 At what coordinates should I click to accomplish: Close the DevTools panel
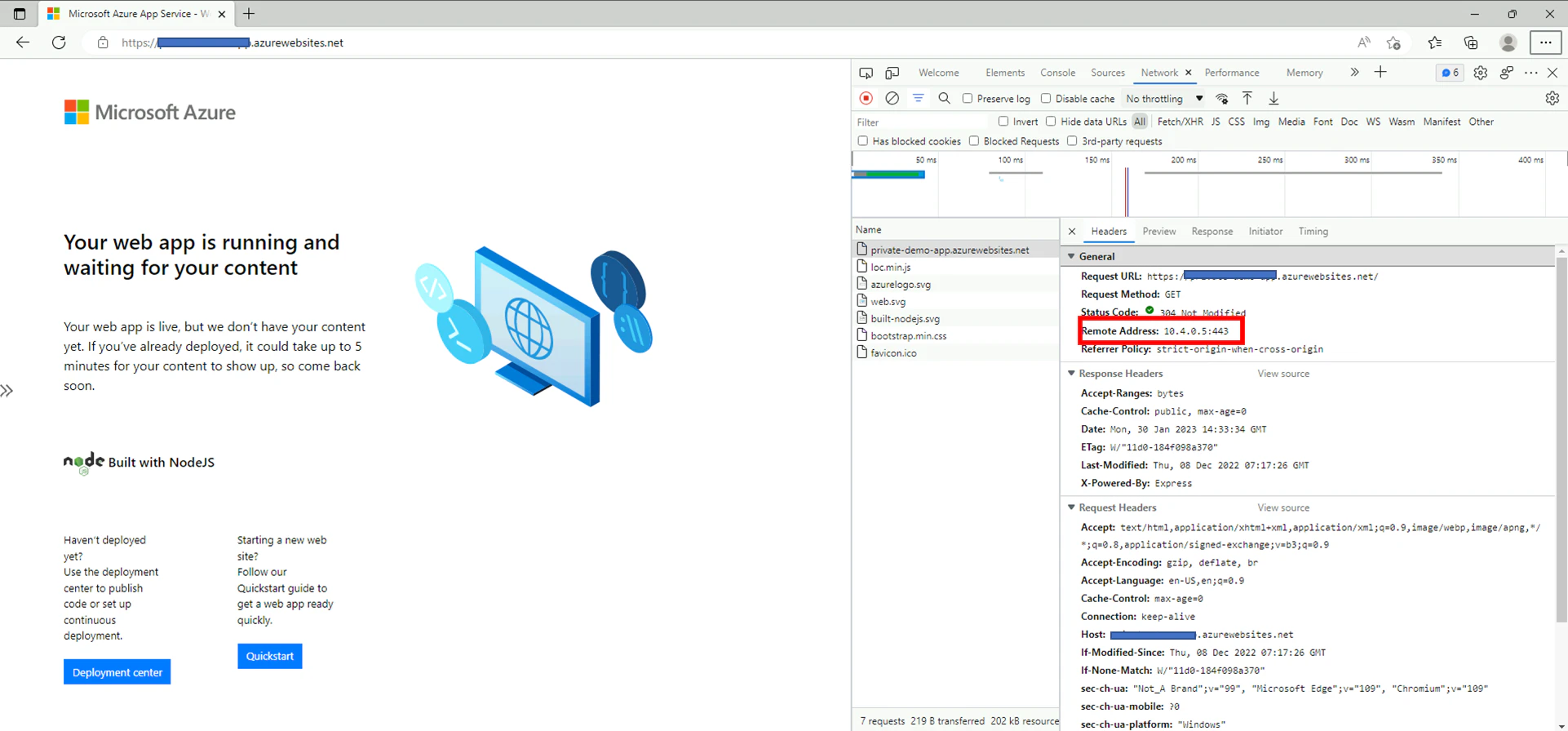(1552, 73)
